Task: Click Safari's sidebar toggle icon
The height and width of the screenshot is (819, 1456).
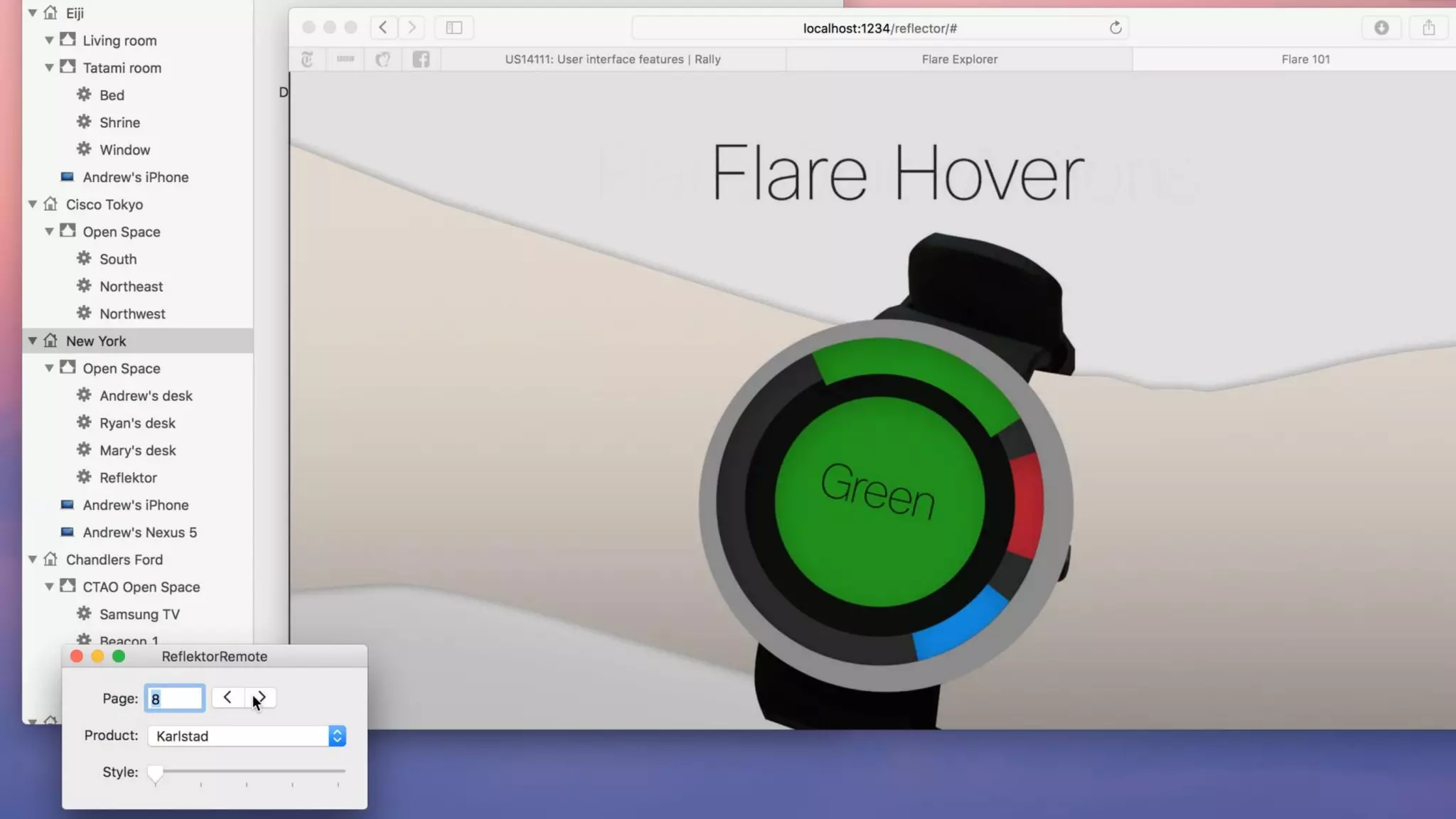Action: click(454, 28)
